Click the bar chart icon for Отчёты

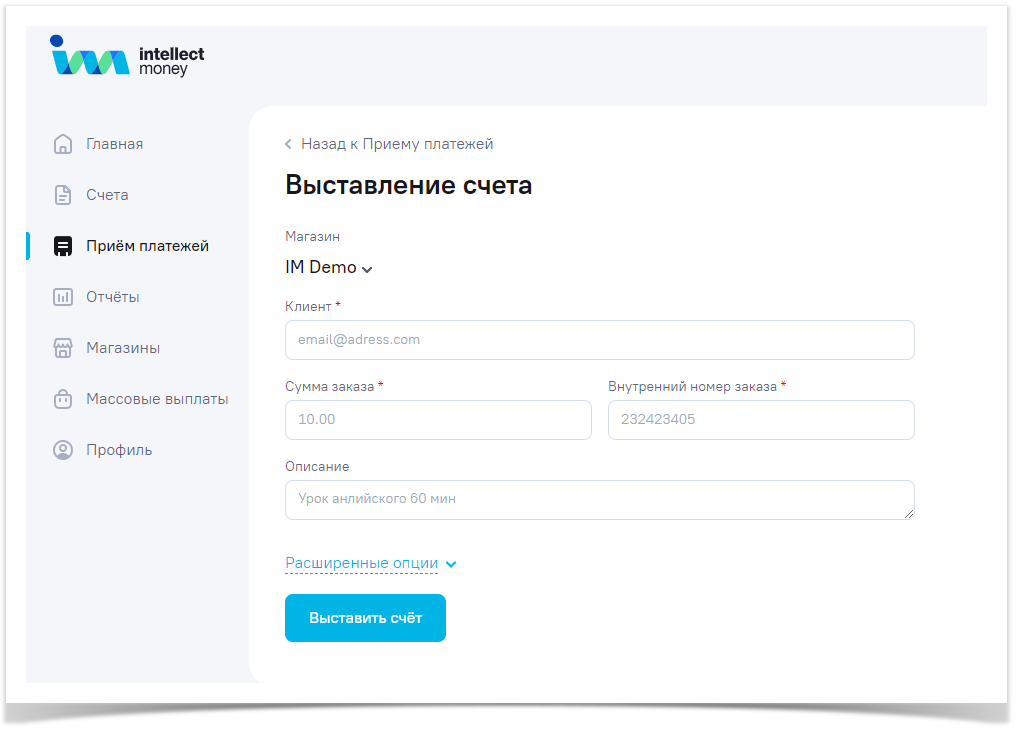pos(63,297)
